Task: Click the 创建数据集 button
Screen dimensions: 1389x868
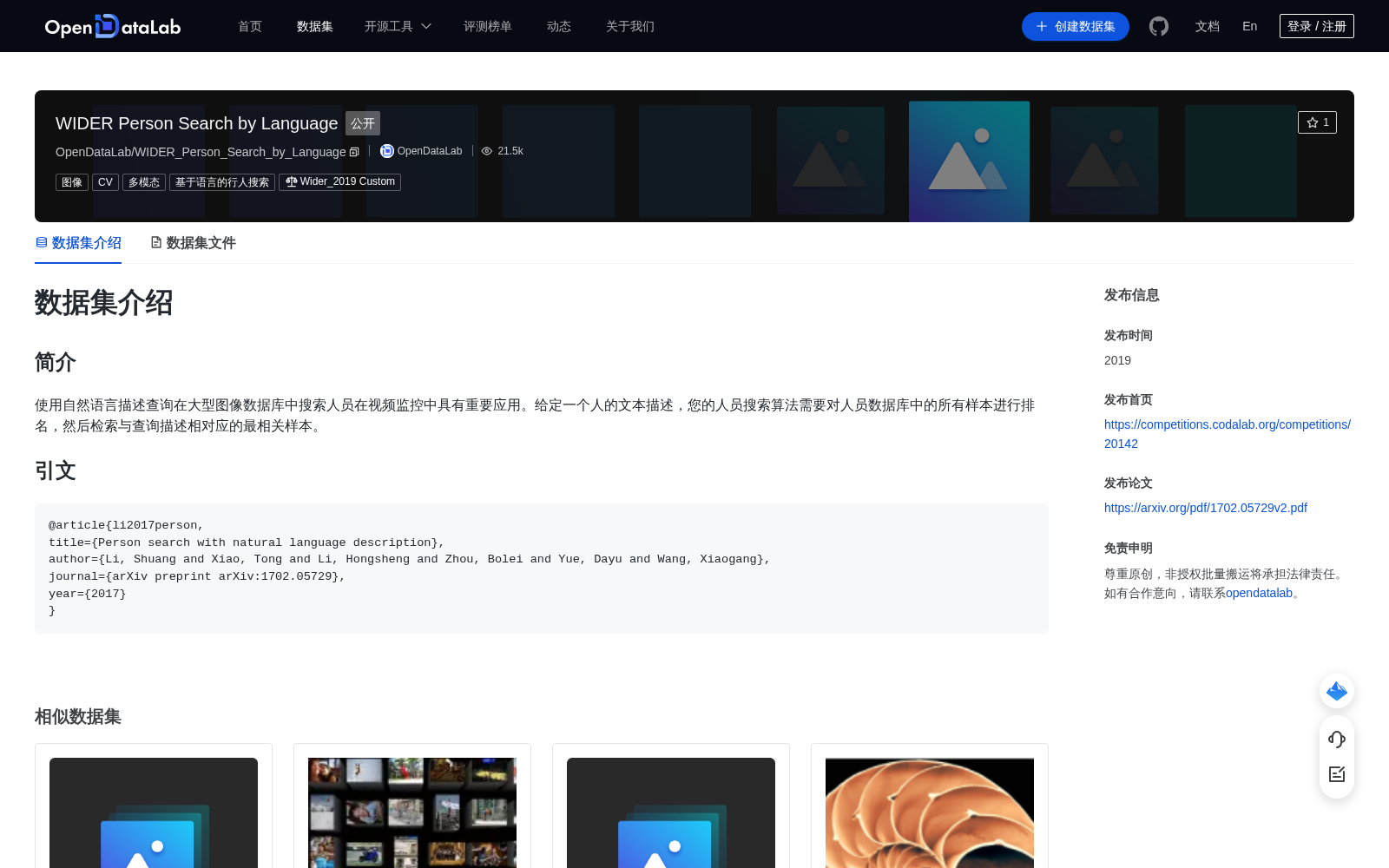Action: (x=1076, y=26)
